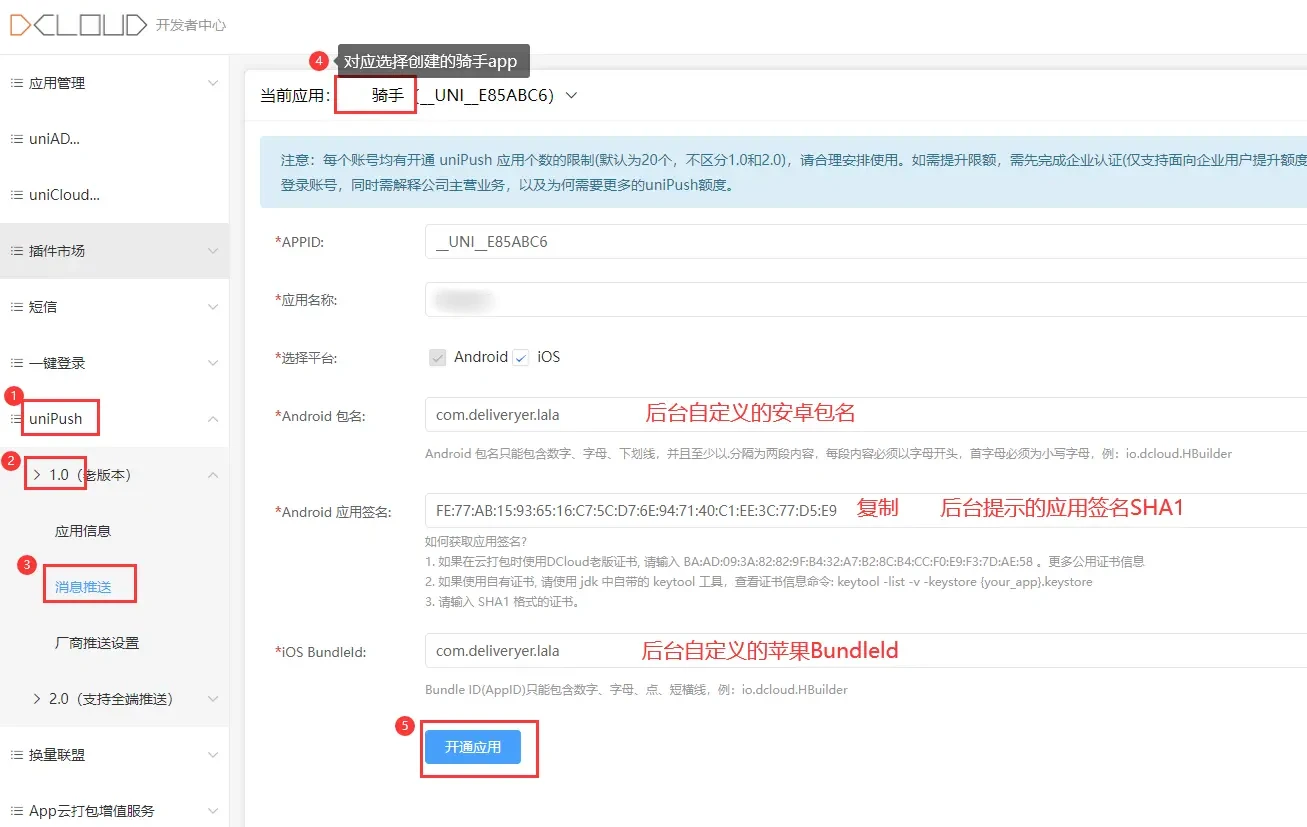The width and height of the screenshot is (1307, 827).
Task: Click the 选择平台 field label
Action: pyautogui.click(x=306, y=358)
